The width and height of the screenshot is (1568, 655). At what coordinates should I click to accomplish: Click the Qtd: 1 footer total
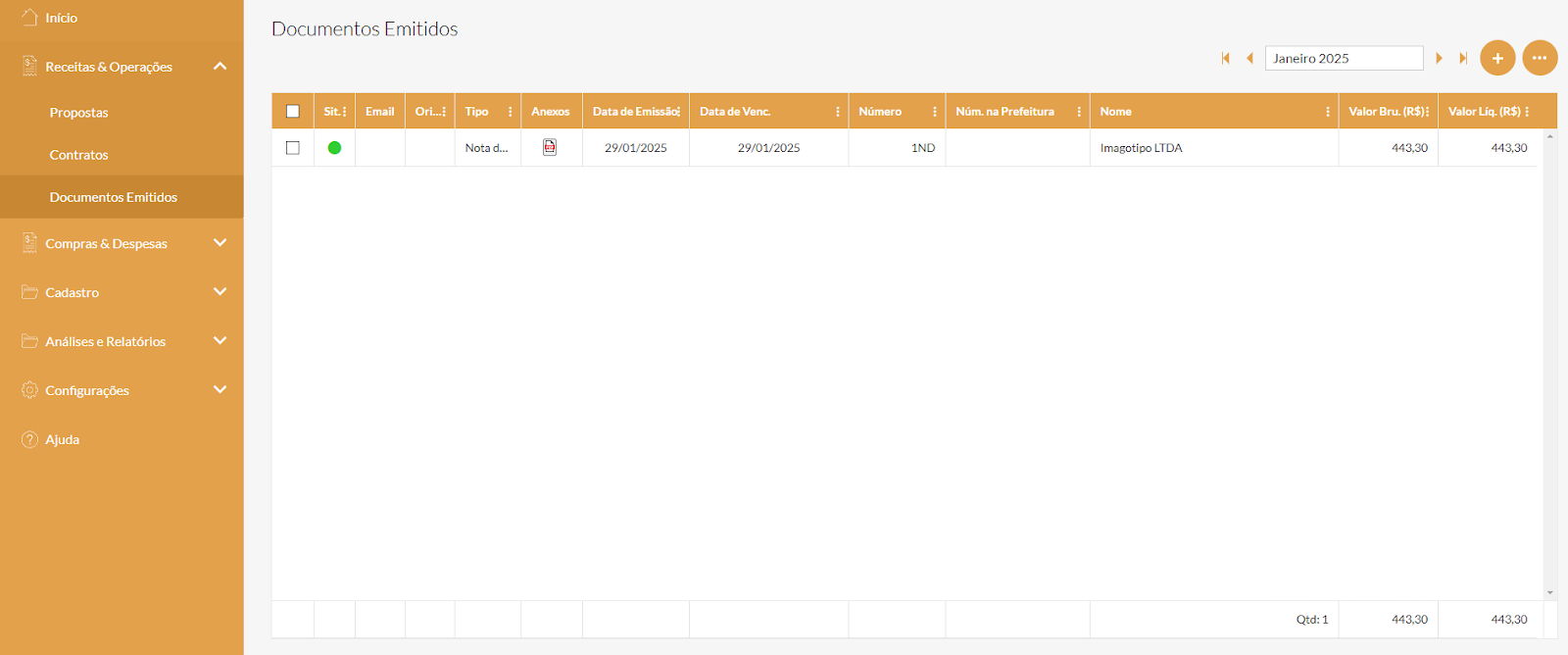tap(1312, 620)
